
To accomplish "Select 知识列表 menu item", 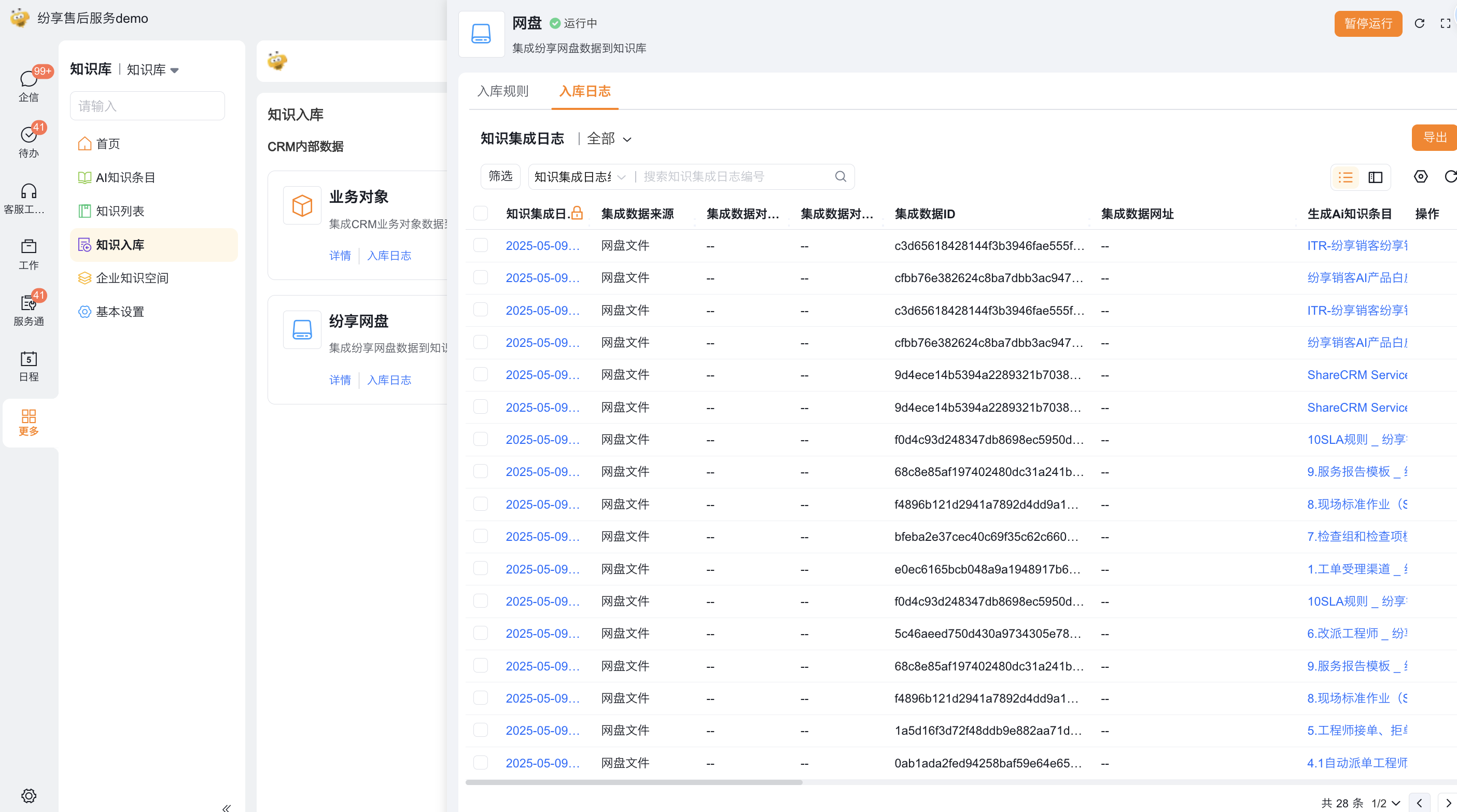I will pos(153,211).
